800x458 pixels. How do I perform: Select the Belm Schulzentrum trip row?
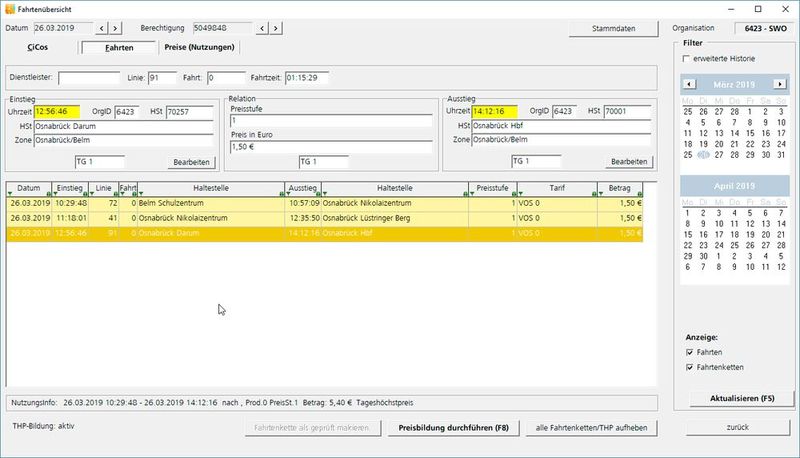(x=200, y=203)
